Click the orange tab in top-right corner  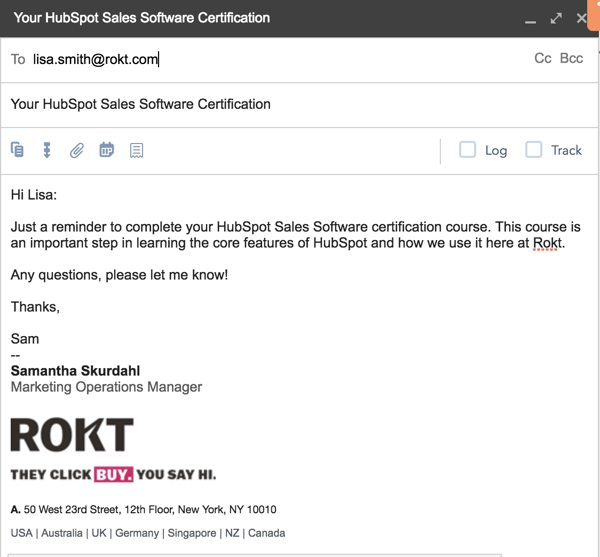pyautogui.click(x=594, y=5)
